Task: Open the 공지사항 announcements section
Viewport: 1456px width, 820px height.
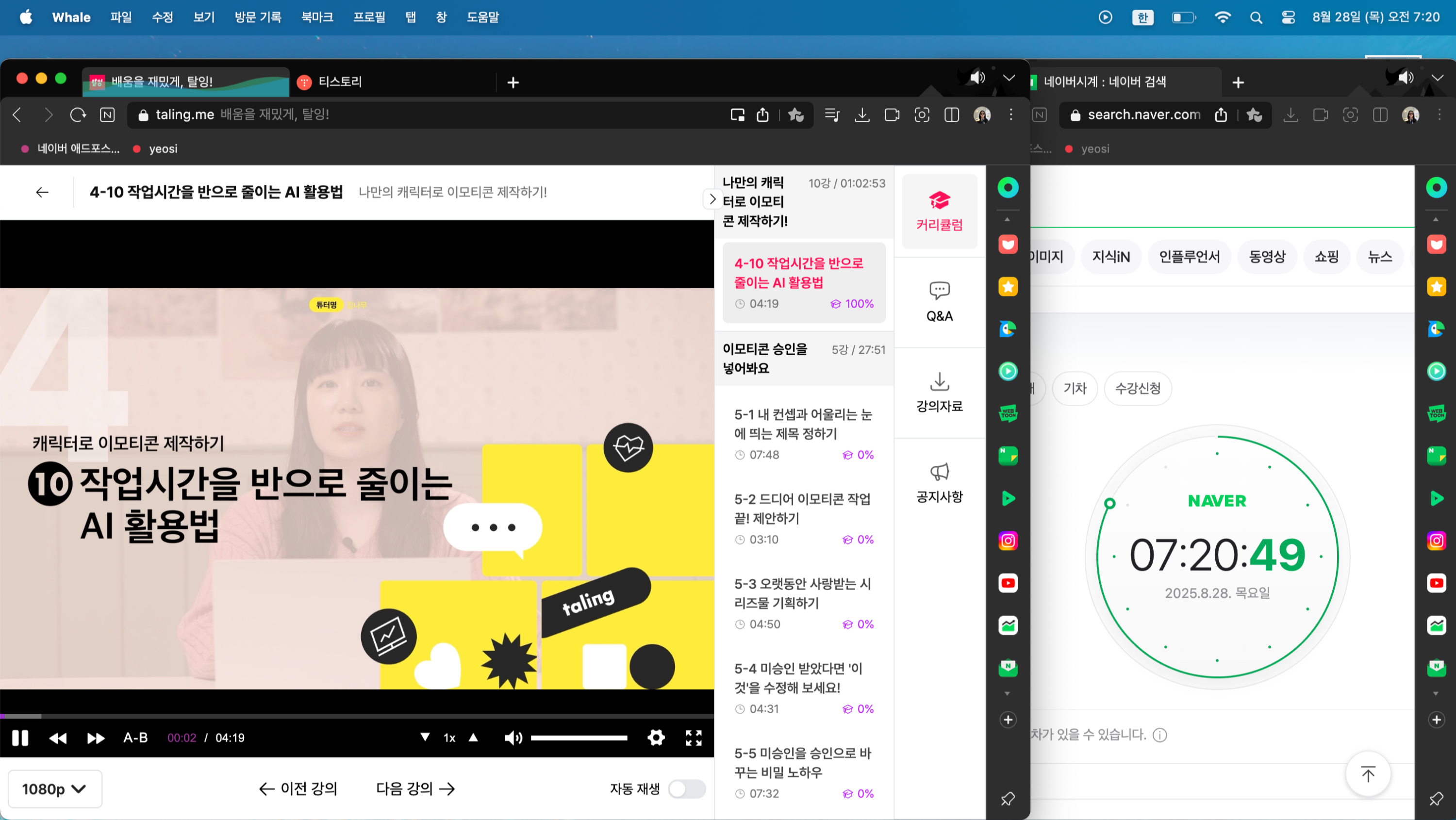Action: pos(939,483)
